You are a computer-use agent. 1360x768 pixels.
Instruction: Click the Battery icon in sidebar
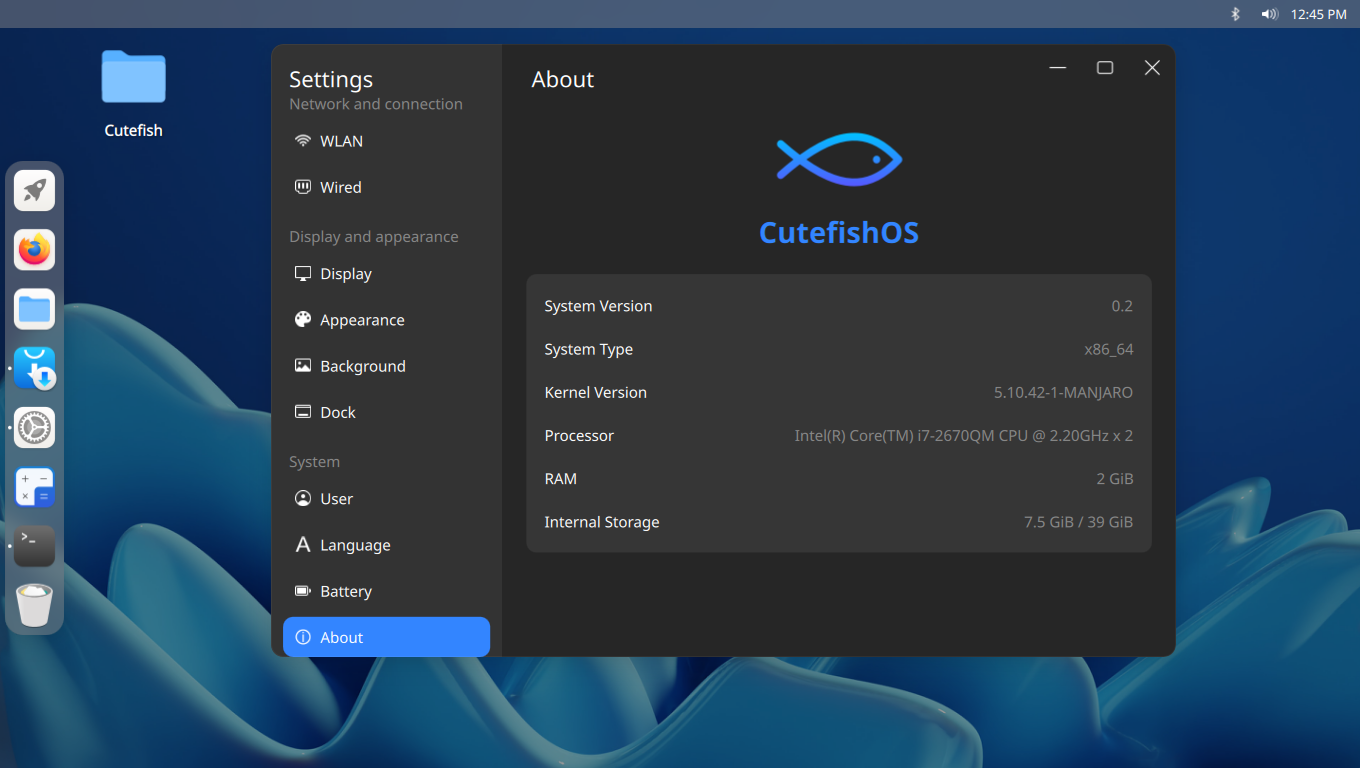[x=303, y=591]
